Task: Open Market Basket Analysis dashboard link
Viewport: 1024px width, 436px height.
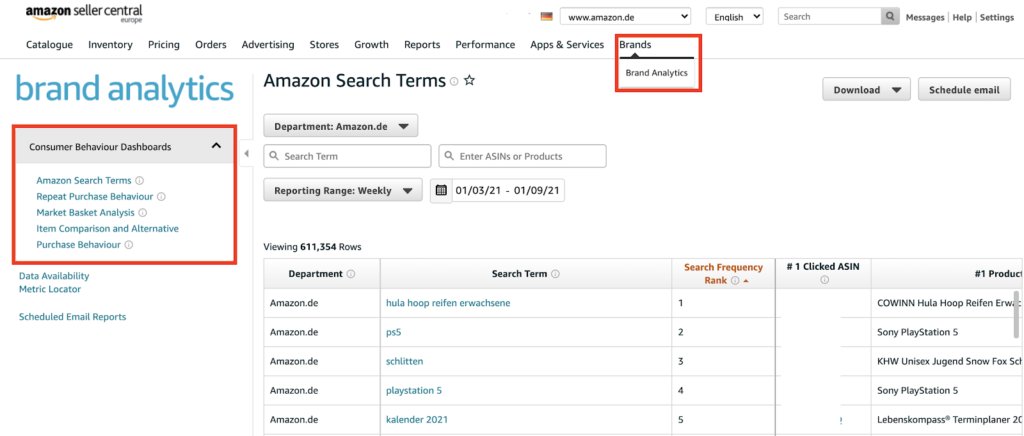Action: point(86,213)
